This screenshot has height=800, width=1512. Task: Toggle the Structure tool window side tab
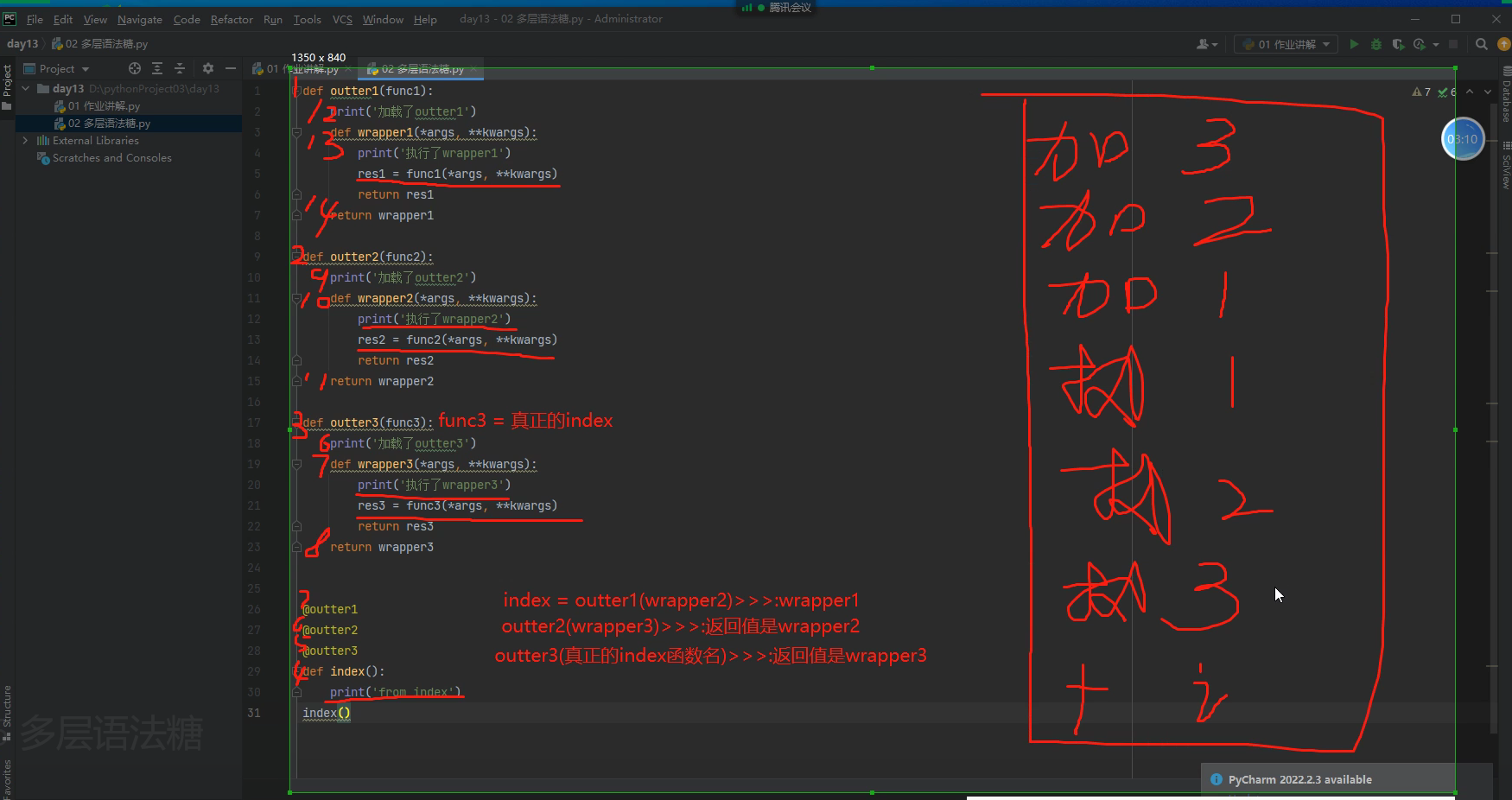point(7,713)
